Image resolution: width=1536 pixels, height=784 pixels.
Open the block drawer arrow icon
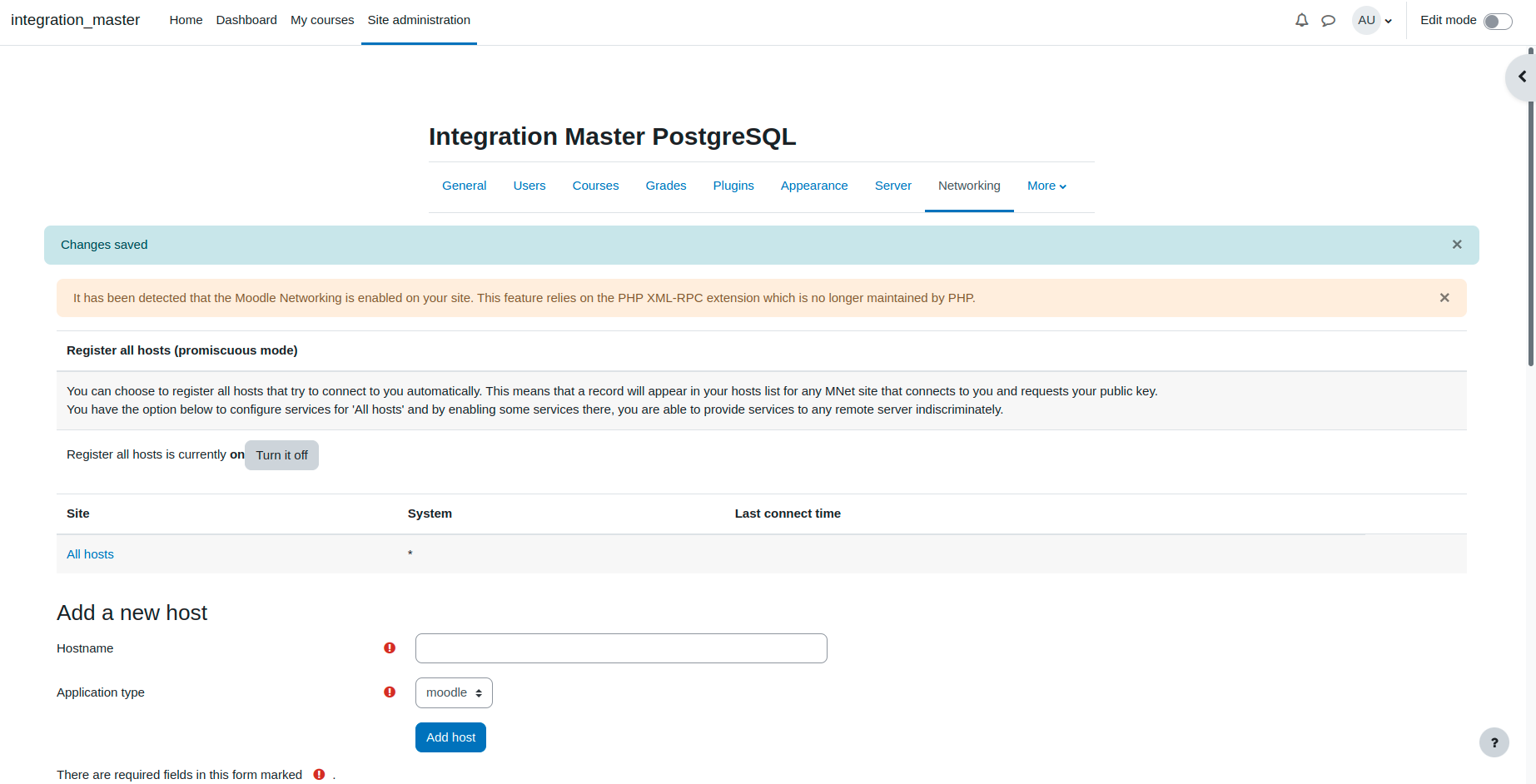[x=1522, y=77]
